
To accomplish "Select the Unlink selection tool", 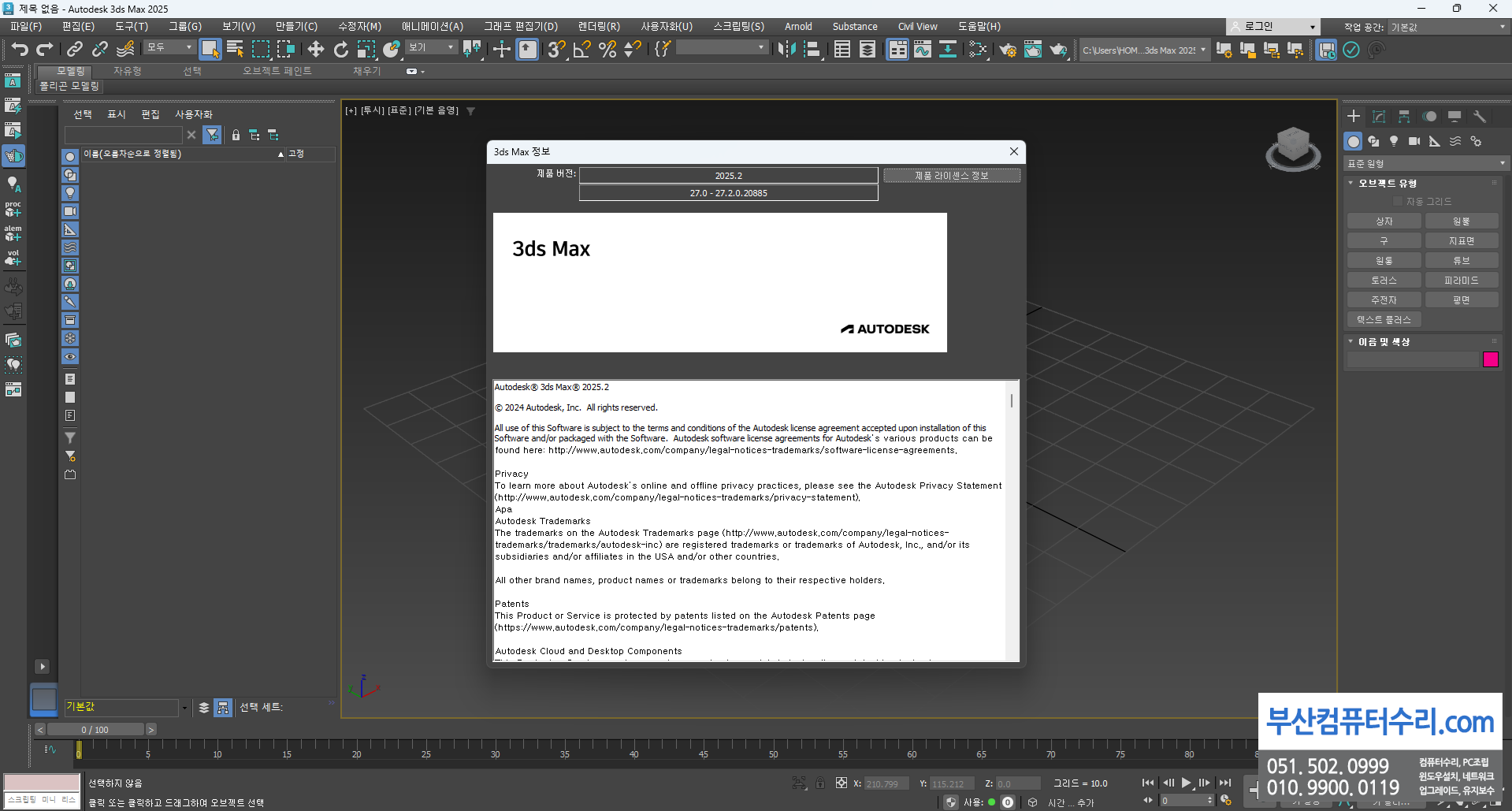I will [100, 50].
